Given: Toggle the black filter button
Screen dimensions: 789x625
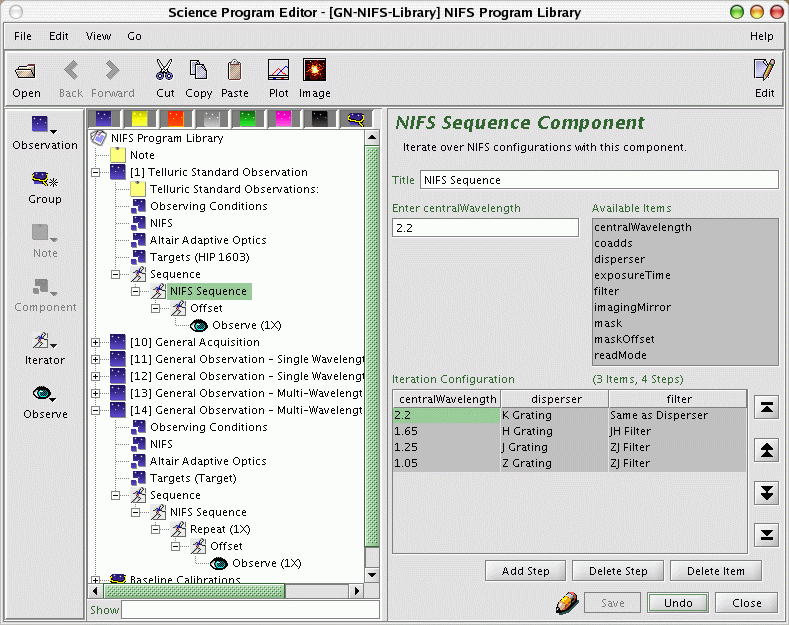Looking at the screenshot, I should click(320, 119).
